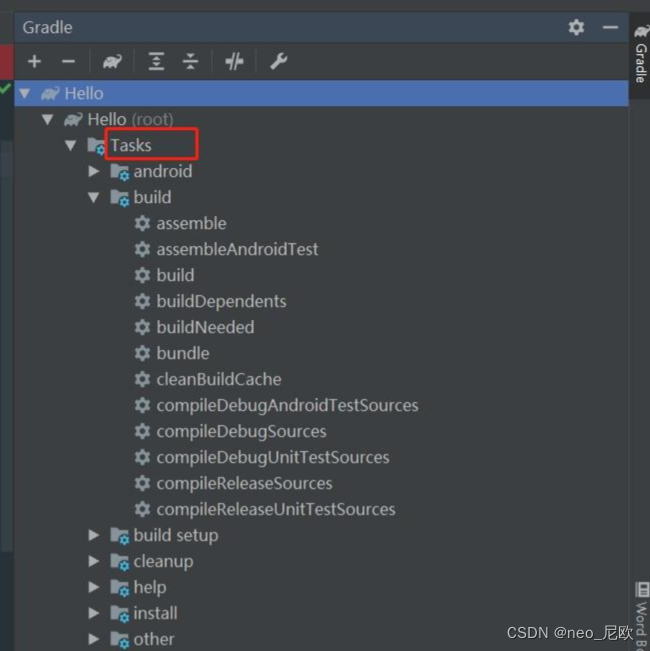Select the android folder label
This screenshot has height=651, width=650.
click(163, 171)
